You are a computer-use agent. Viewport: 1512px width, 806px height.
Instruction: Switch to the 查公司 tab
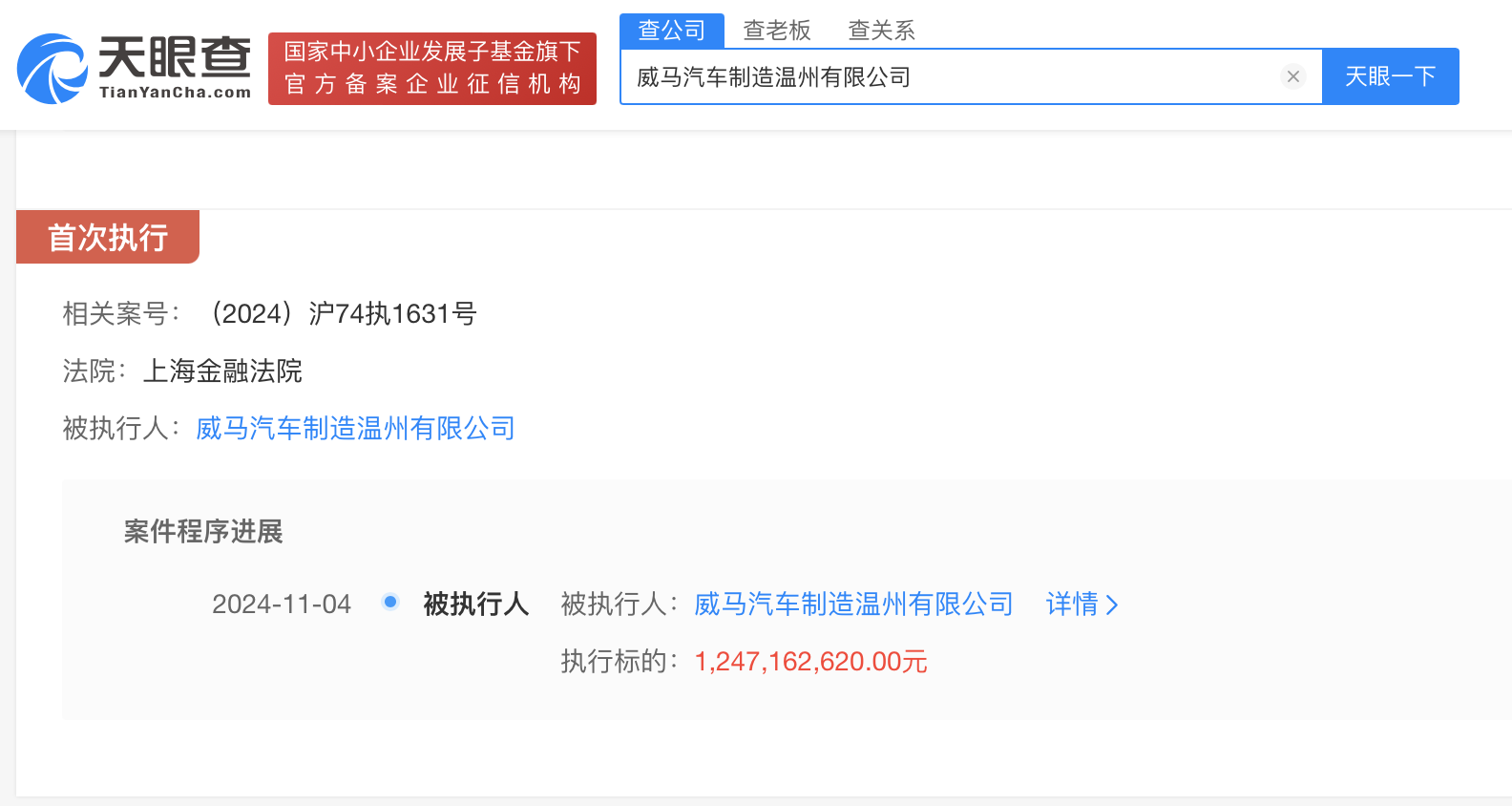click(672, 31)
